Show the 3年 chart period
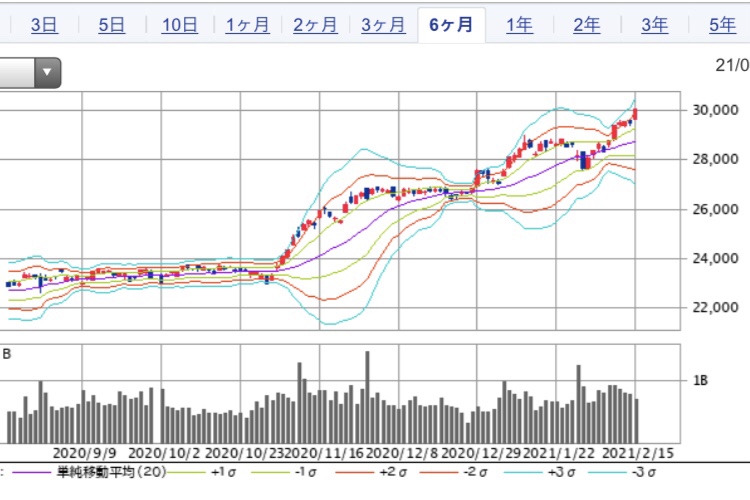The image size is (750, 500). (x=654, y=24)
